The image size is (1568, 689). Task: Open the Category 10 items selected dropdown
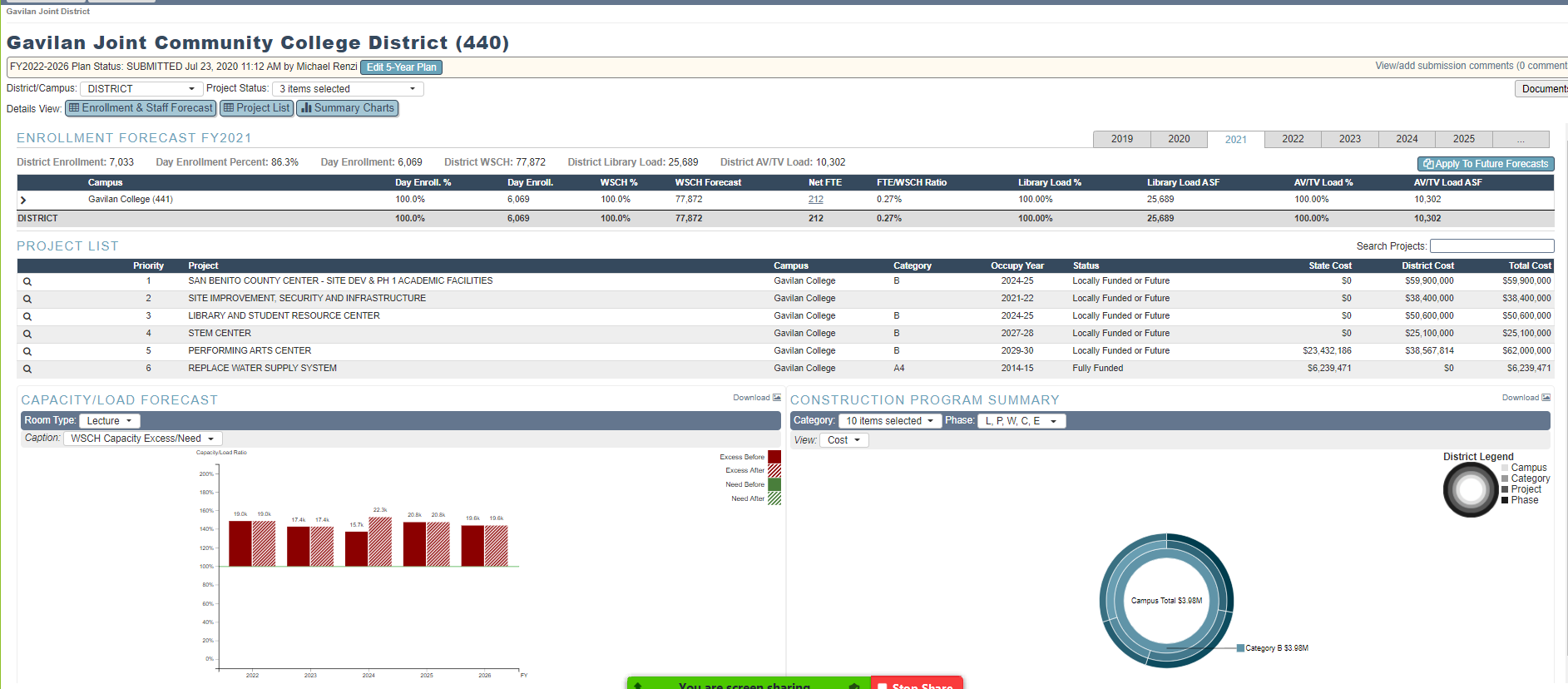pos(889,421)
